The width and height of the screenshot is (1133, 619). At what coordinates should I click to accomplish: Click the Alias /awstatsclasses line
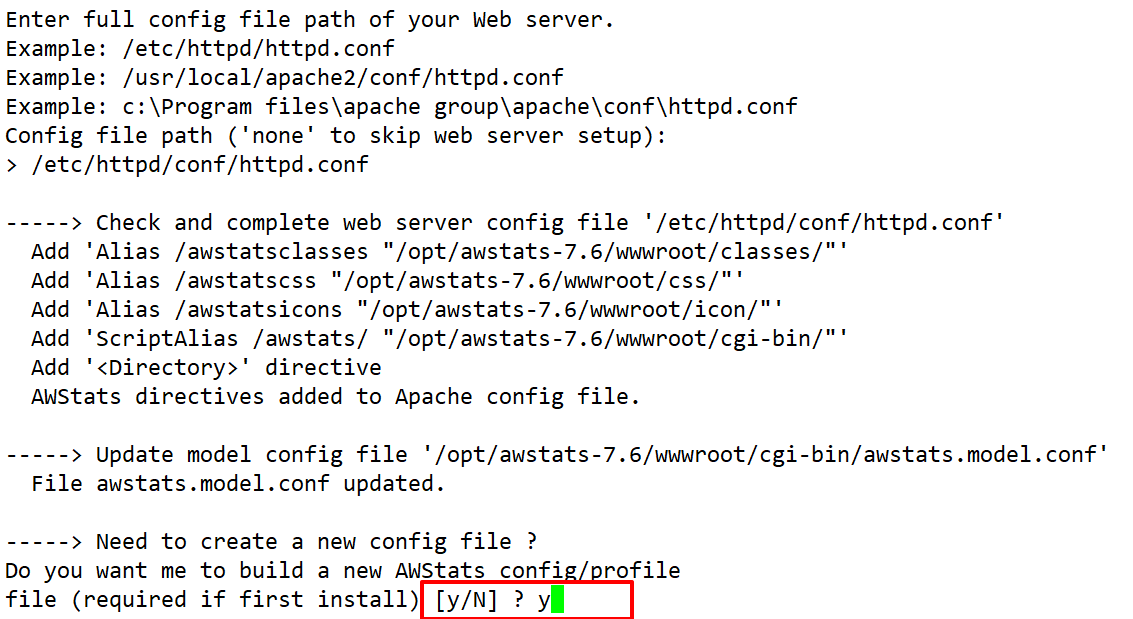[439, 251]
